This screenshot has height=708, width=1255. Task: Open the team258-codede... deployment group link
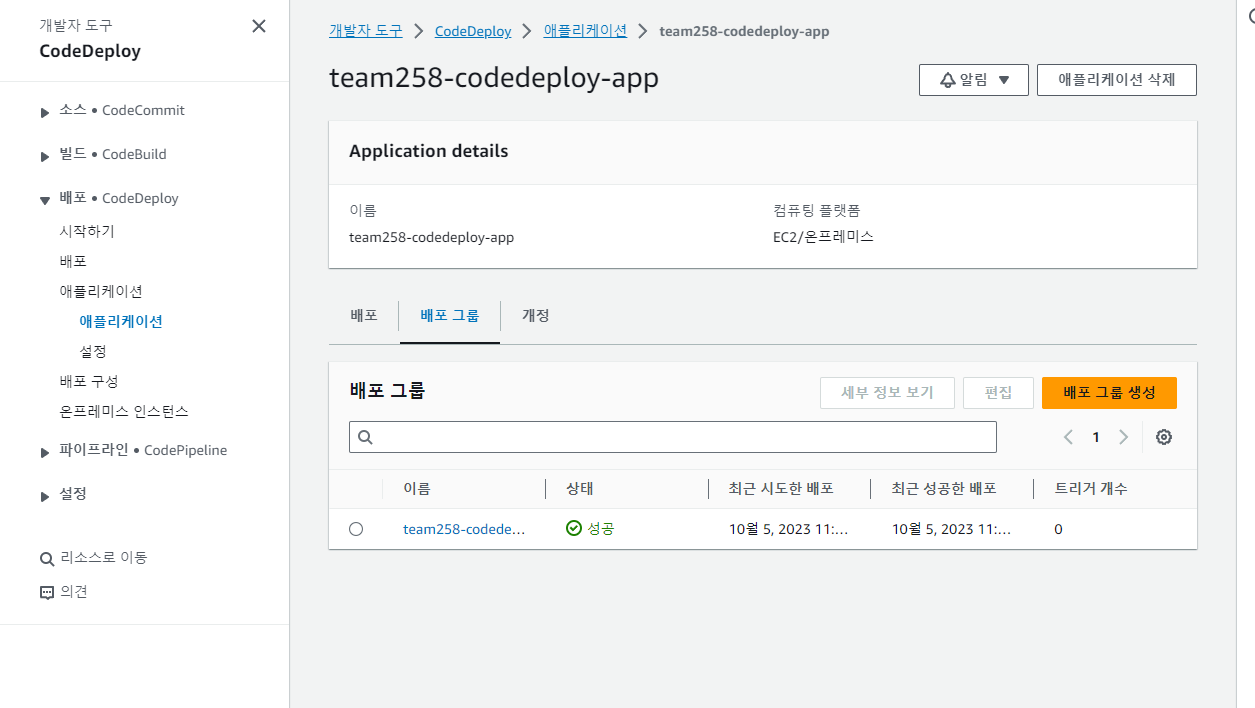click(x=464, y=529)
